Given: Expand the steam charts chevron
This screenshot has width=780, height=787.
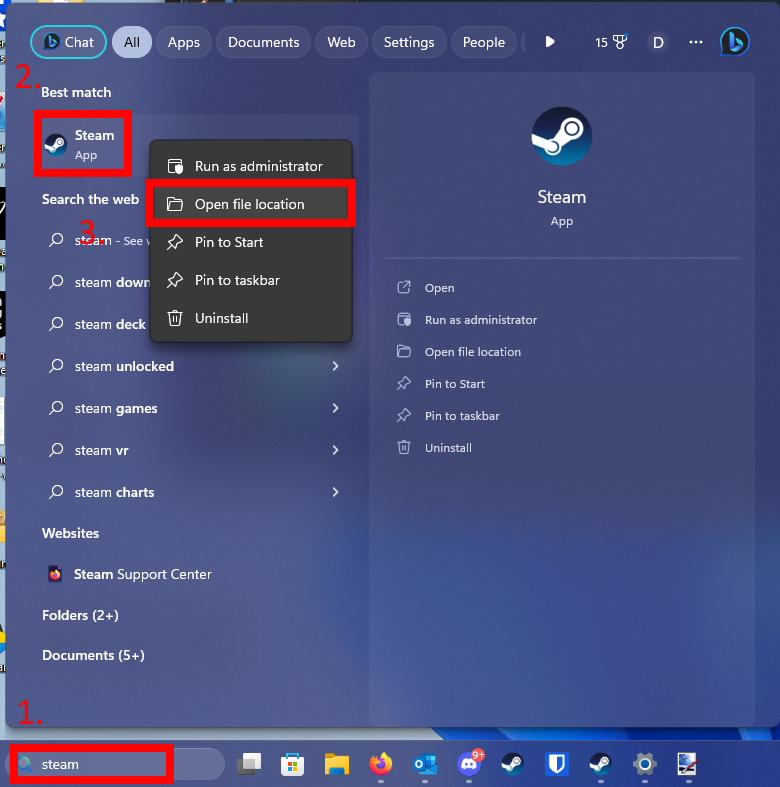Looking at the screenshot, I should click(x=335, y=492).
